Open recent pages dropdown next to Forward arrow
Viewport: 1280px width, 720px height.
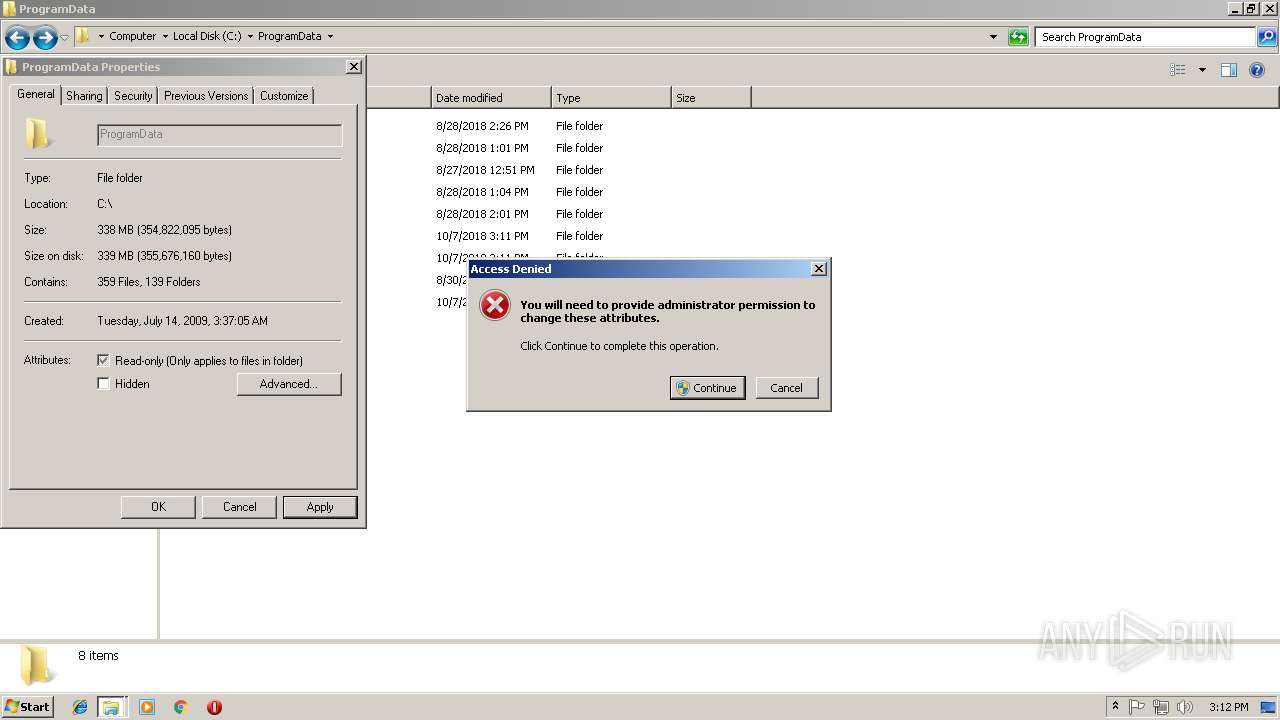(64, 38)
